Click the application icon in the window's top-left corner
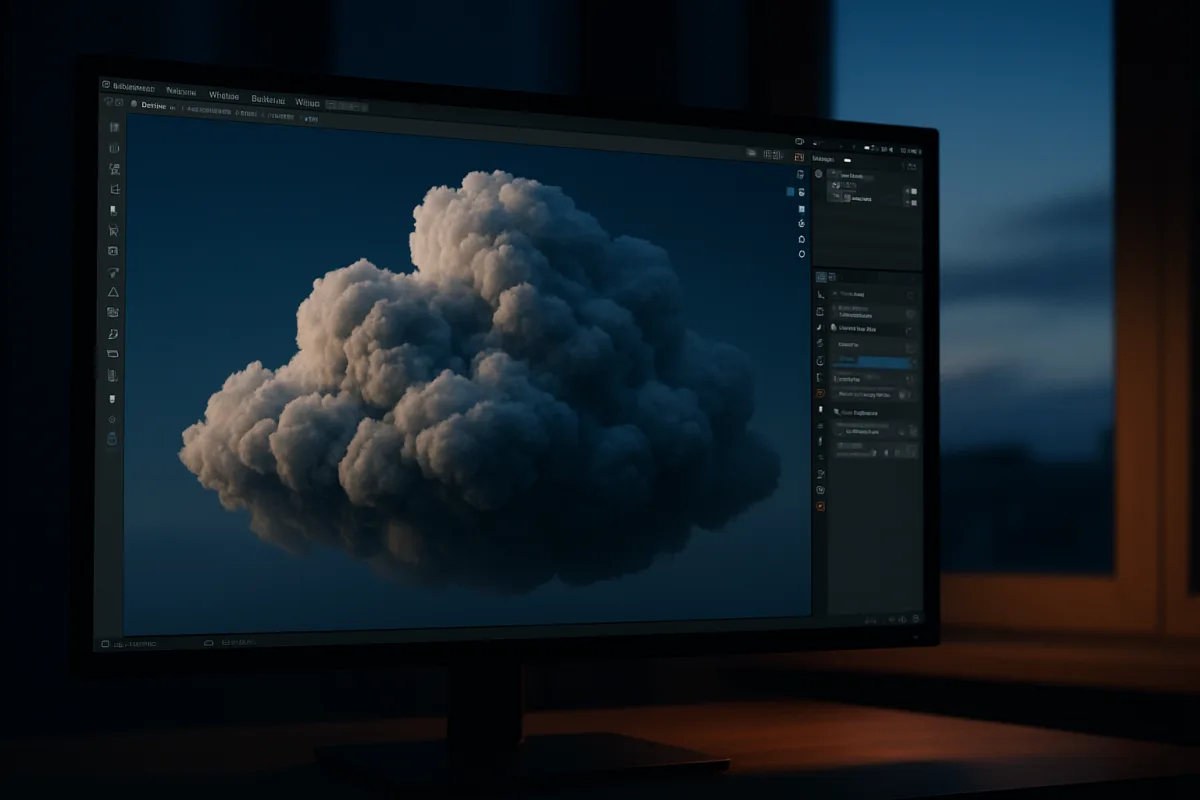The height and width of the screenshot is (800, 1200). [106, 86]
